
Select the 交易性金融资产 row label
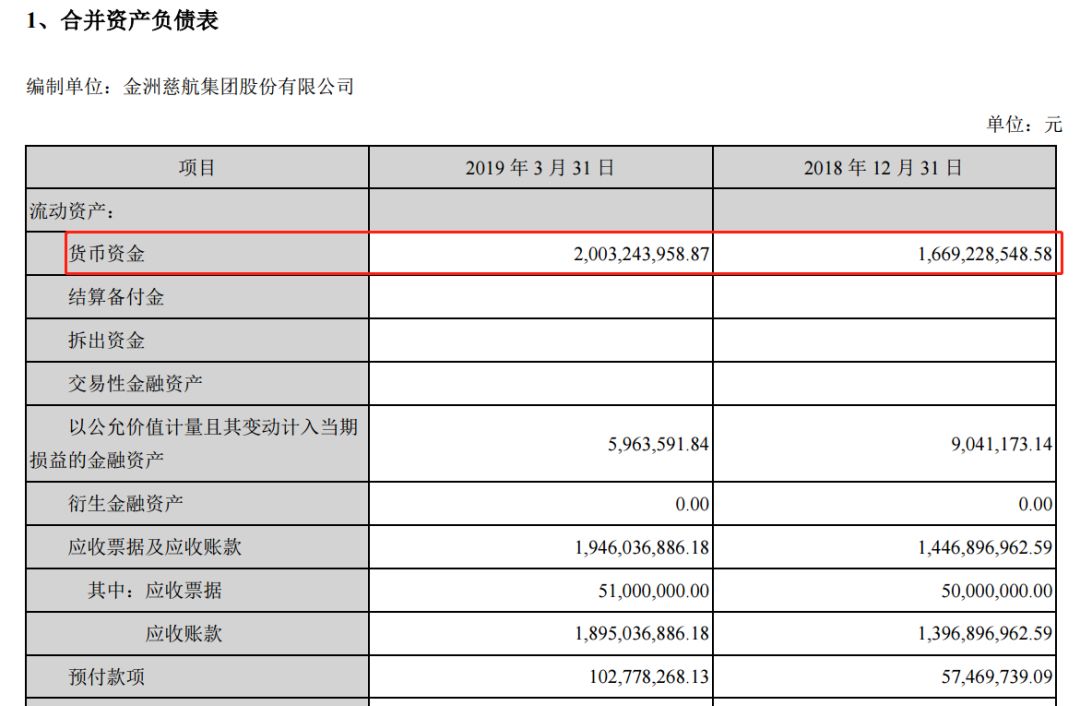135,384
